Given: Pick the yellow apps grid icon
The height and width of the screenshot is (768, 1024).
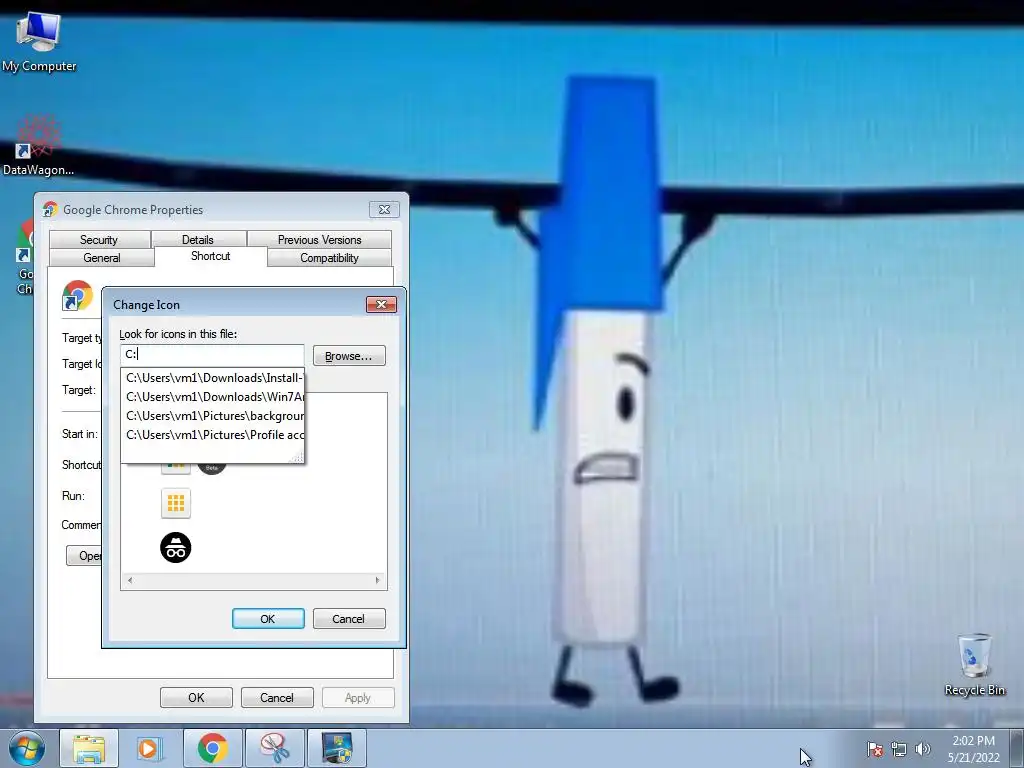Looking at the screenshot, I should [176, 504].
